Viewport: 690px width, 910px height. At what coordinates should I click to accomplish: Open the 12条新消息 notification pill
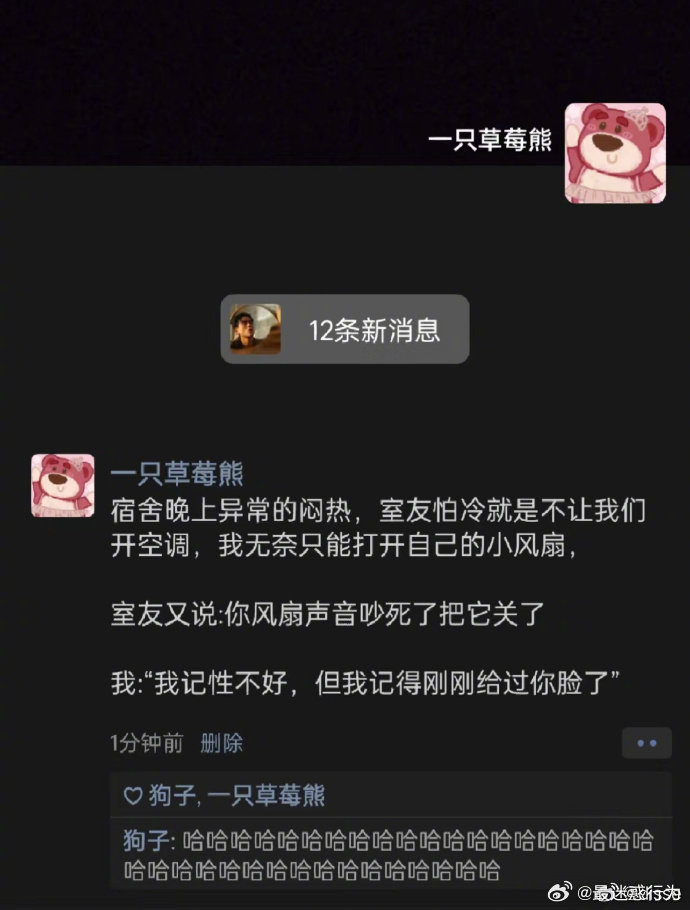tap(345, 329)
